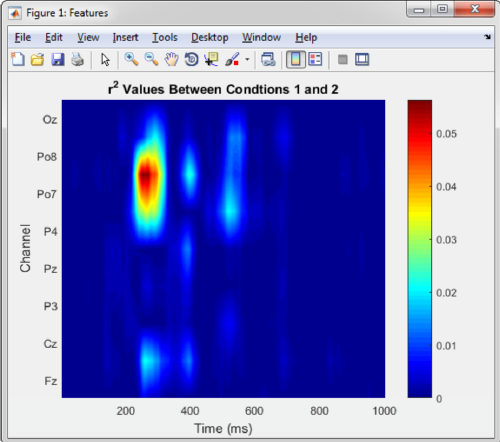The image size is (500, 442).
Task: Click the Hide Plot Tools icon
Action: coord(343,60)
